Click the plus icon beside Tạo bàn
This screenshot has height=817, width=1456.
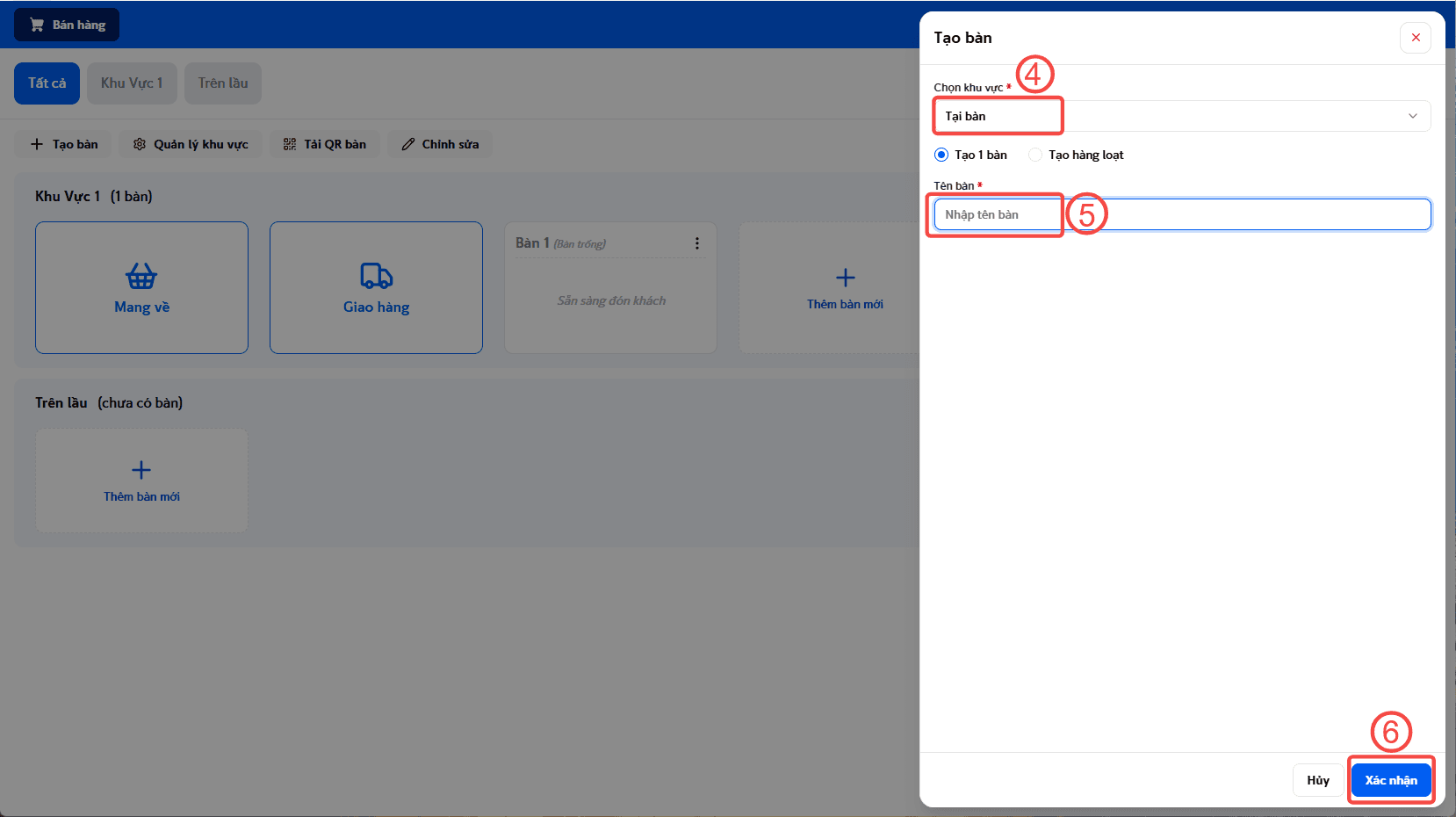37,144
